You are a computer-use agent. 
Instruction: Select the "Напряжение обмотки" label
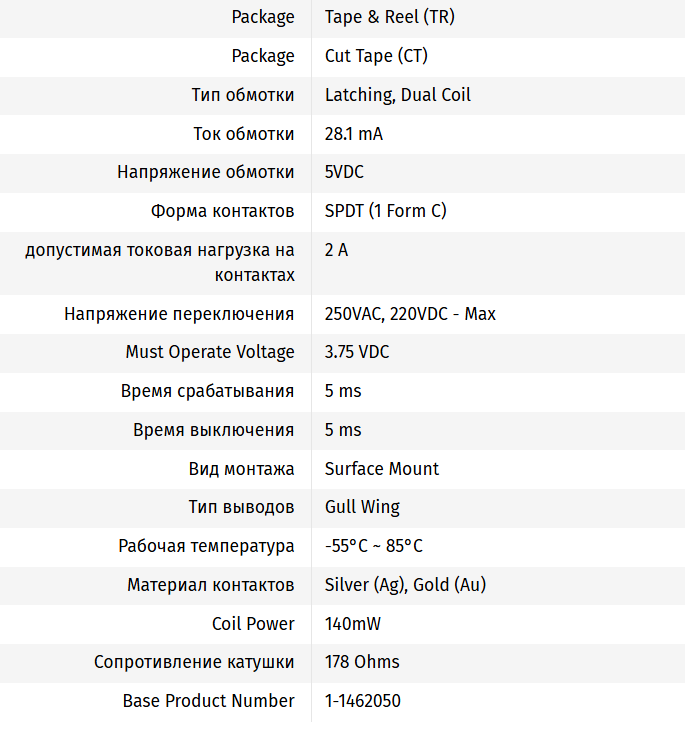coord(205,172)
